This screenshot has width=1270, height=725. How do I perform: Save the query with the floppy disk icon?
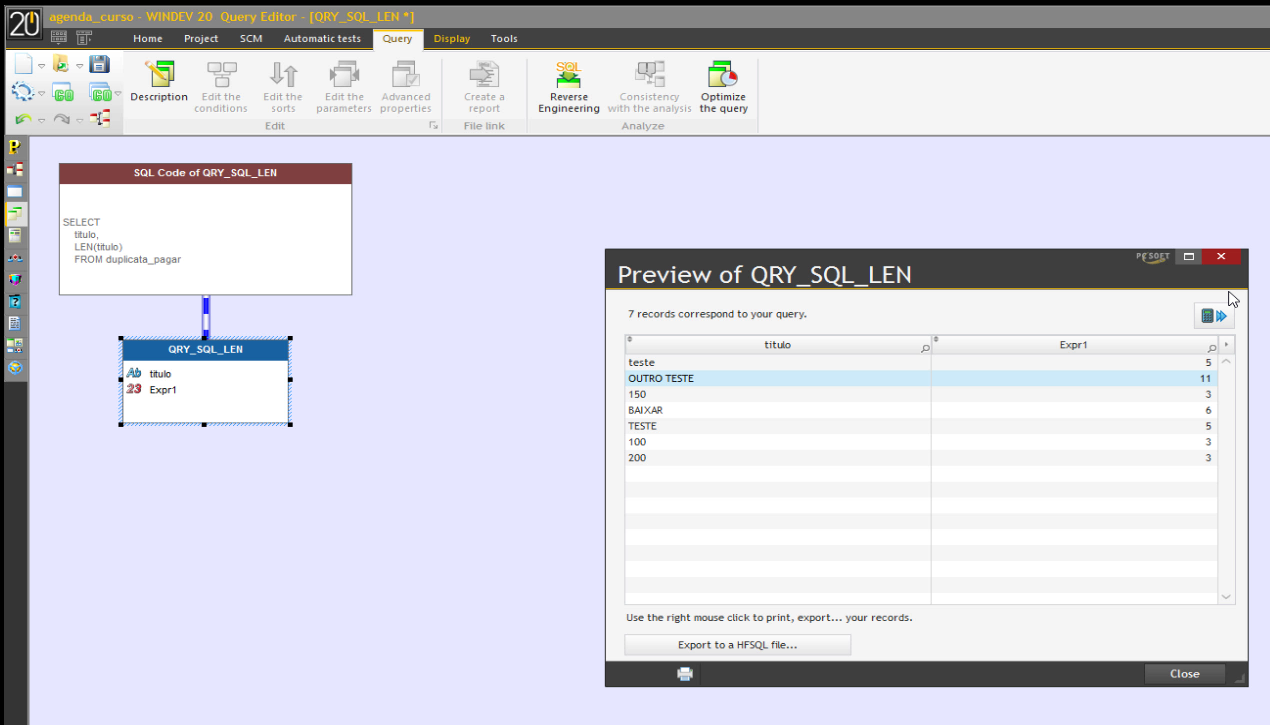pos(100,64)
